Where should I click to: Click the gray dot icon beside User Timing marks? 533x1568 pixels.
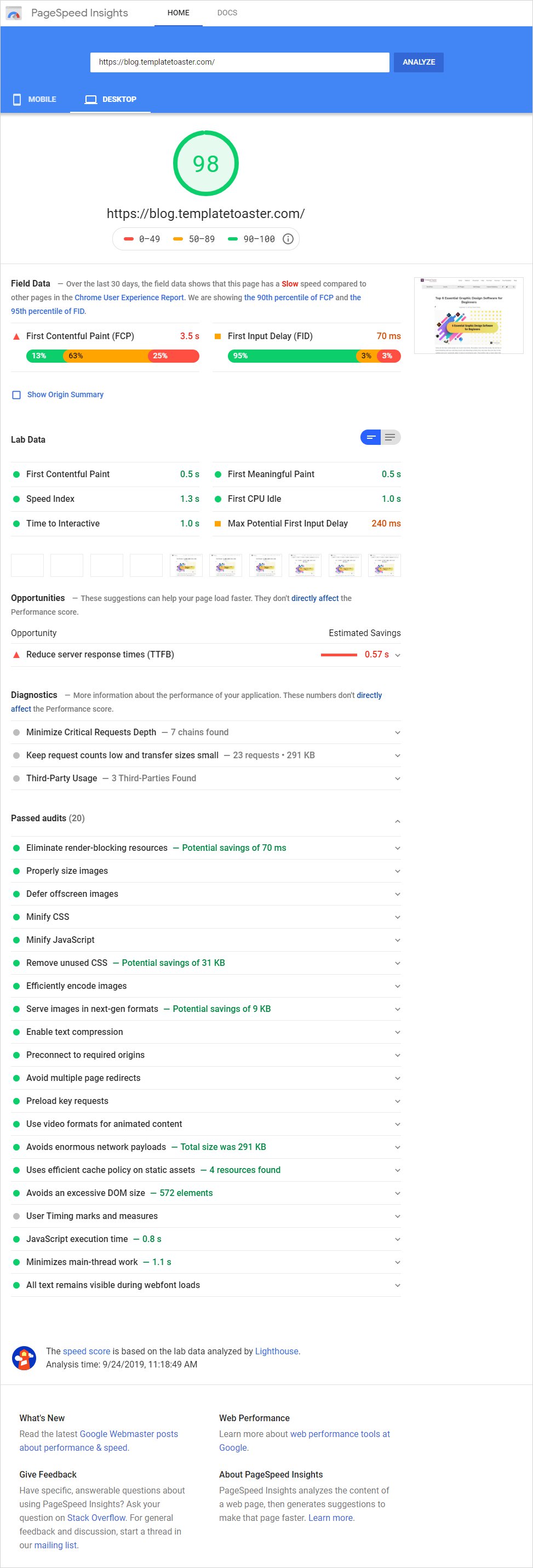(16, 1216)
